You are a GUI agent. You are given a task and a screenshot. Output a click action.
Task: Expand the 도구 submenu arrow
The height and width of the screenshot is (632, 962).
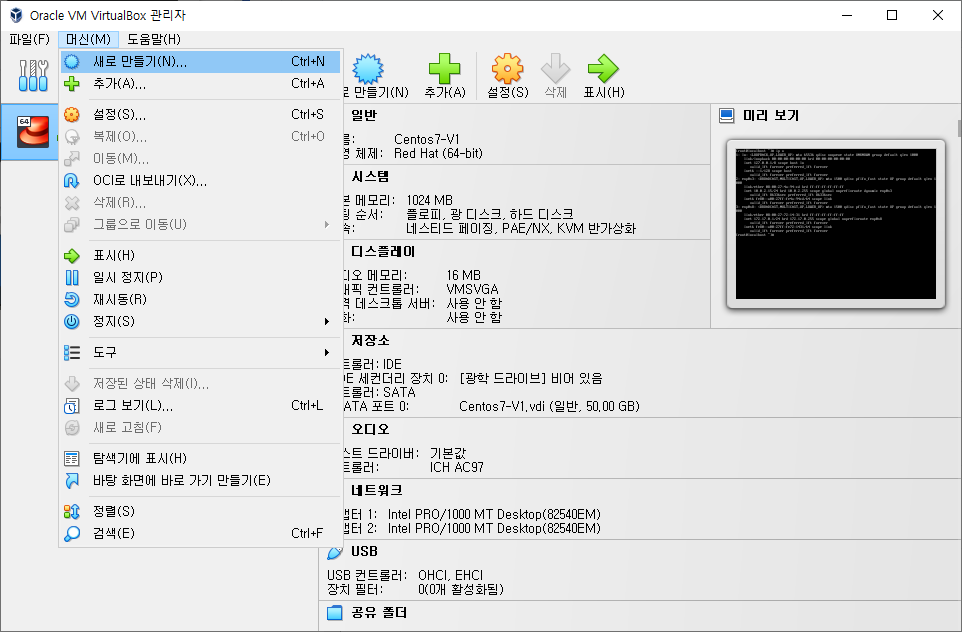point(327,352)
